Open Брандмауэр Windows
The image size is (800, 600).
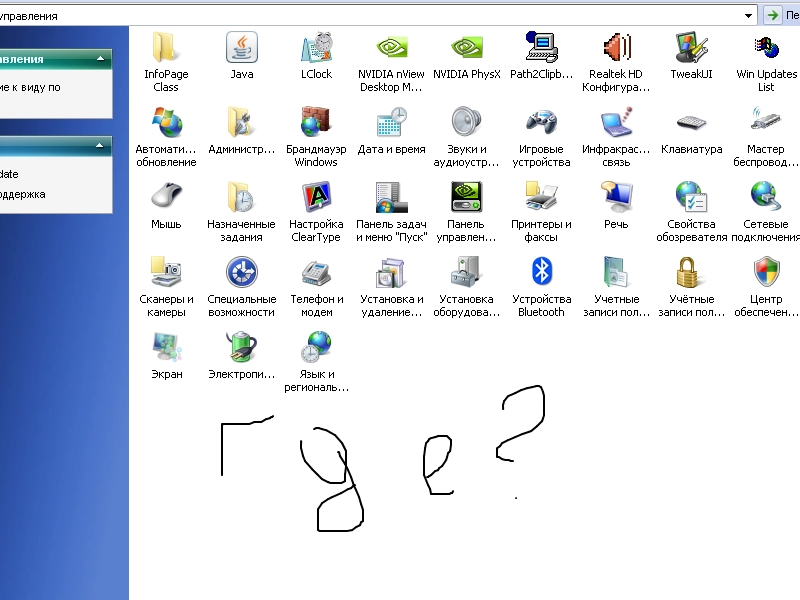316,122
